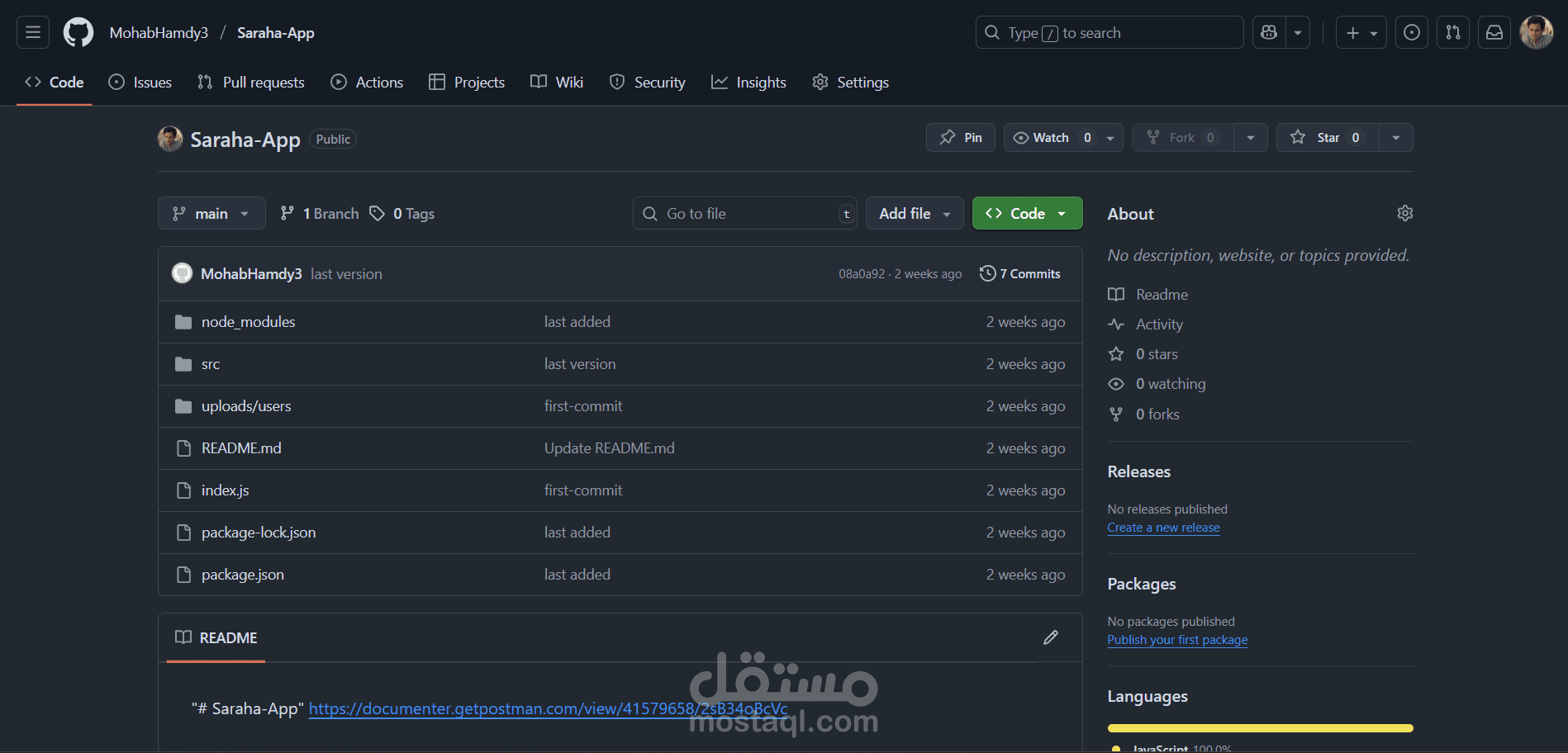Expand the Add file dropdown
This screenshot has height=753, width=1568.
pyautogui.click(x=915, y=214)
